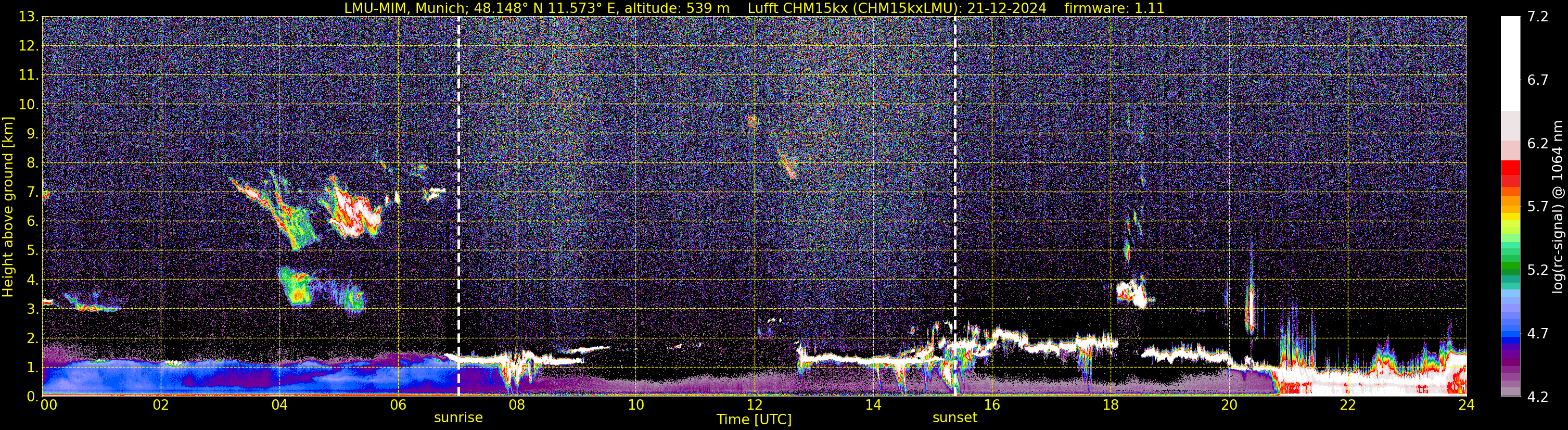Select the "sunrise" label below the time axis

pyautogui.click(x=458, y=418)
